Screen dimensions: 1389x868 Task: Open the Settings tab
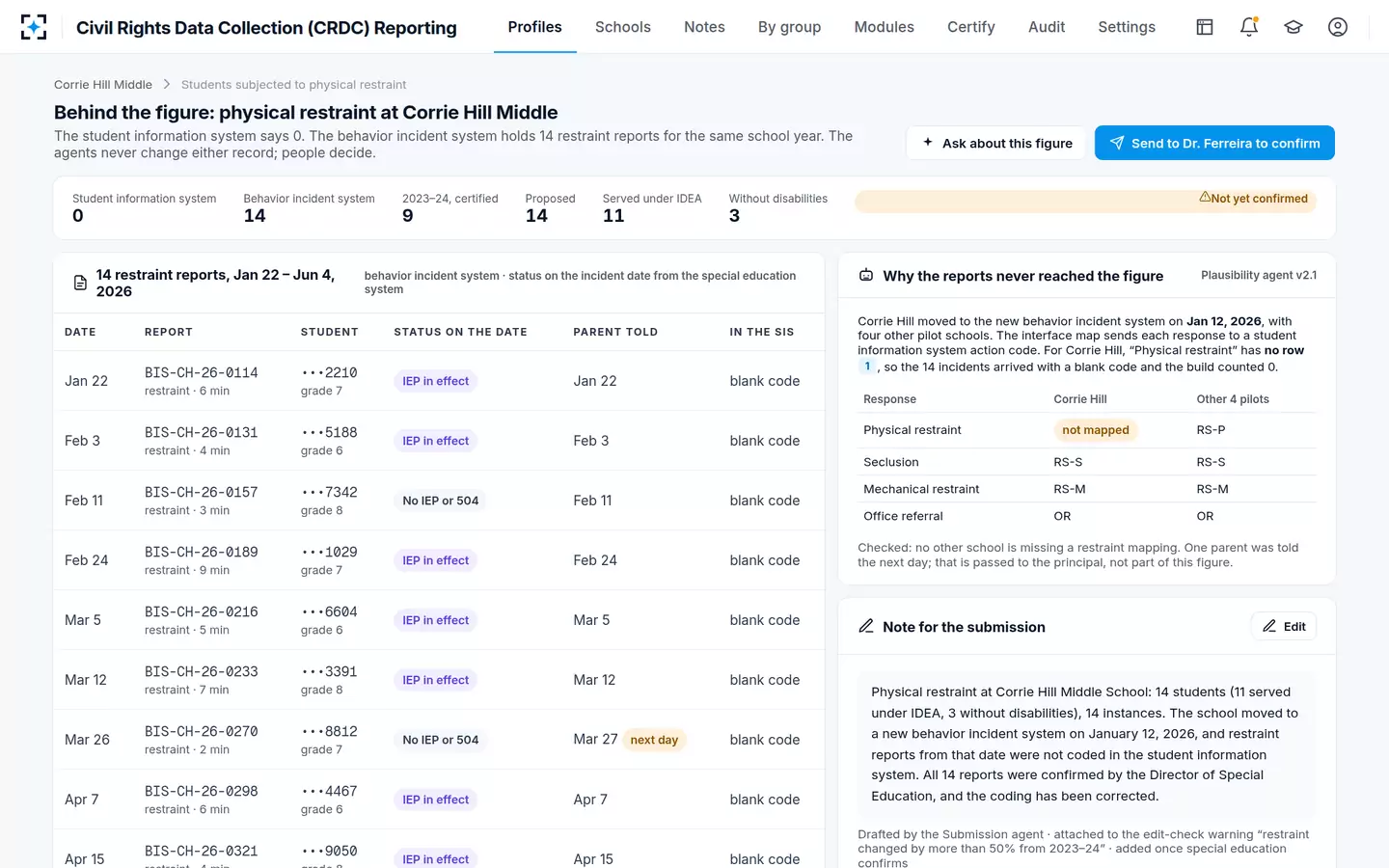(1127, 27)
